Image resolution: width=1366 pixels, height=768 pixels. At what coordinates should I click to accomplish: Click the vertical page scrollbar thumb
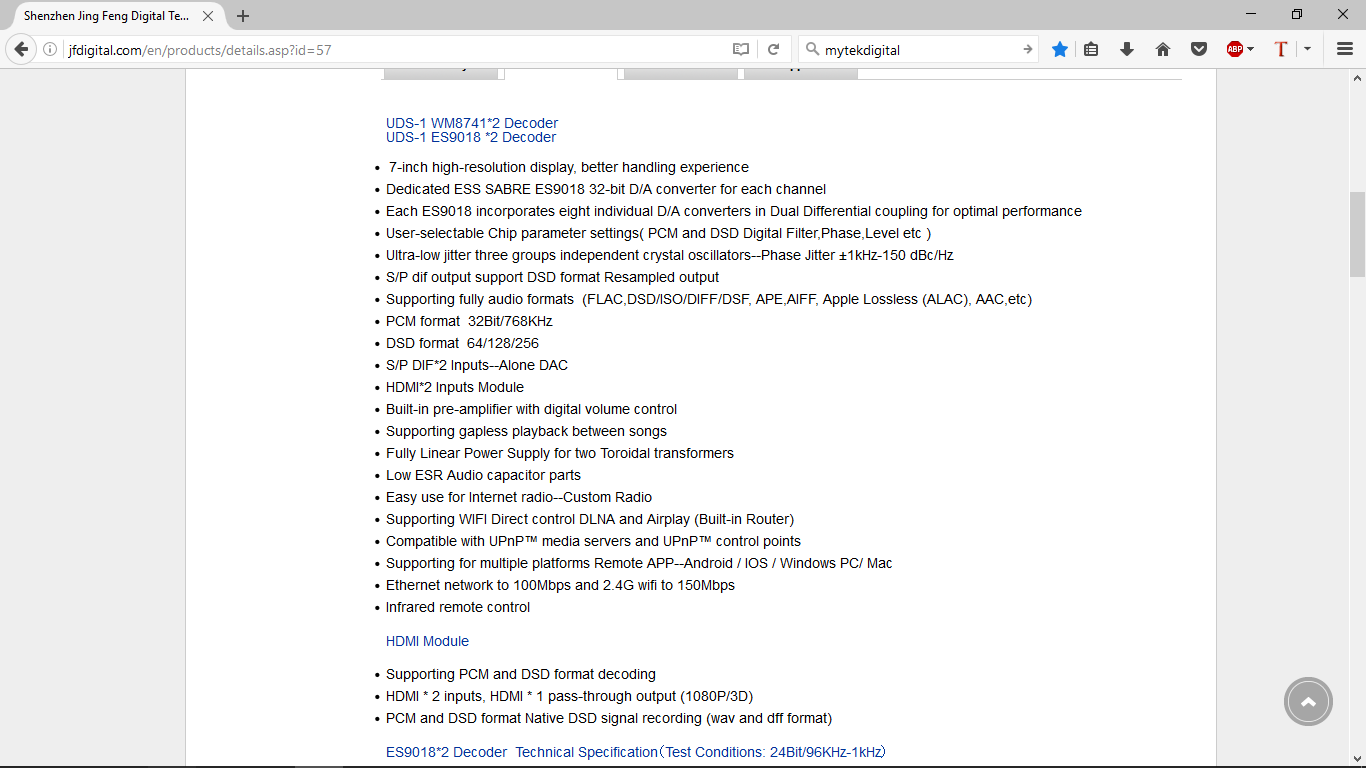pos(1357,234)
